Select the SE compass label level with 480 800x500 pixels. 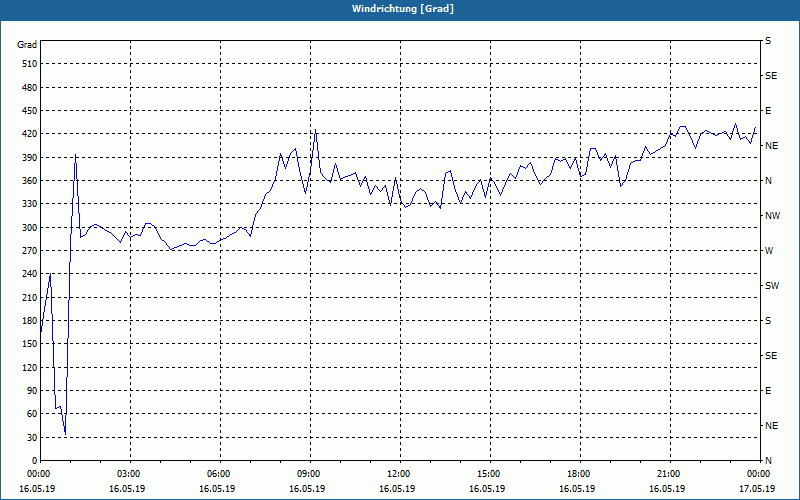tap(771, 76)
